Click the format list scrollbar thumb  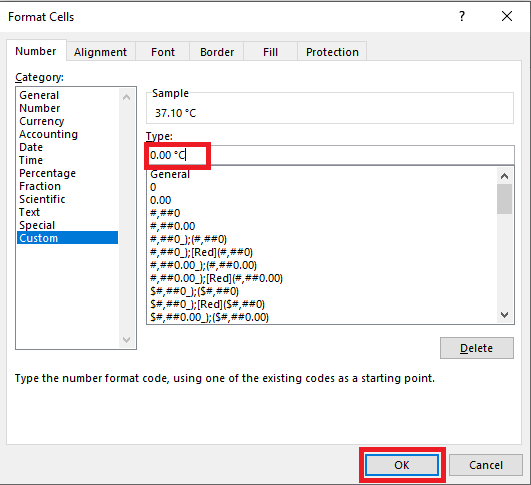click(x=504, y=199)
